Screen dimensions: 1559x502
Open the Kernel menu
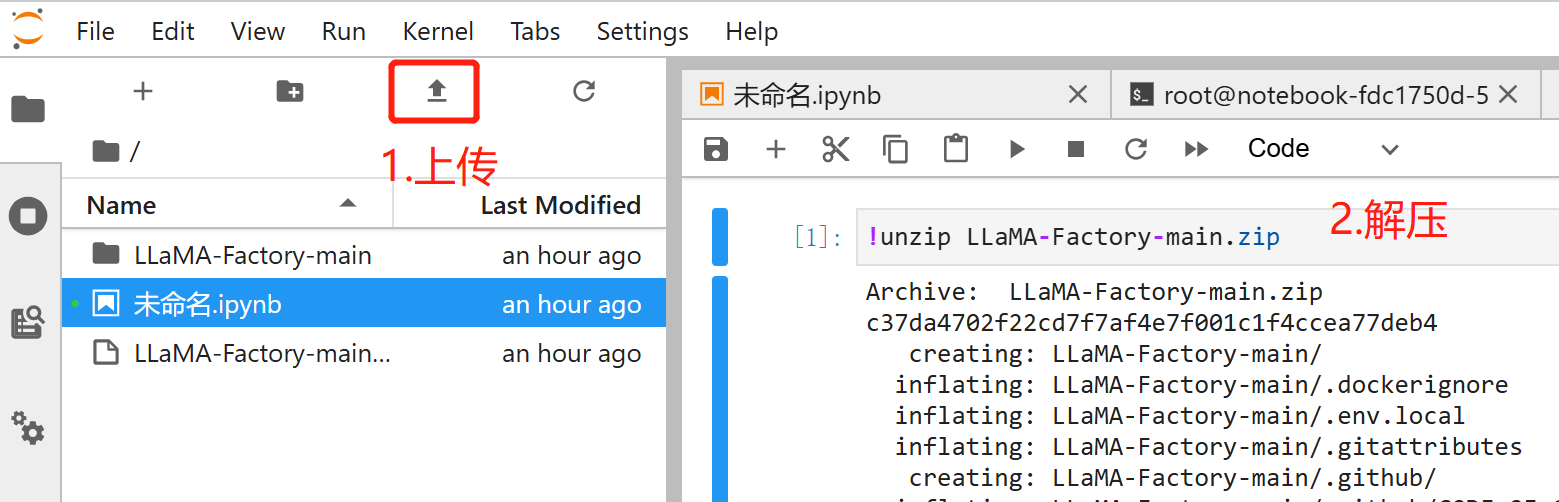point(438,32)
